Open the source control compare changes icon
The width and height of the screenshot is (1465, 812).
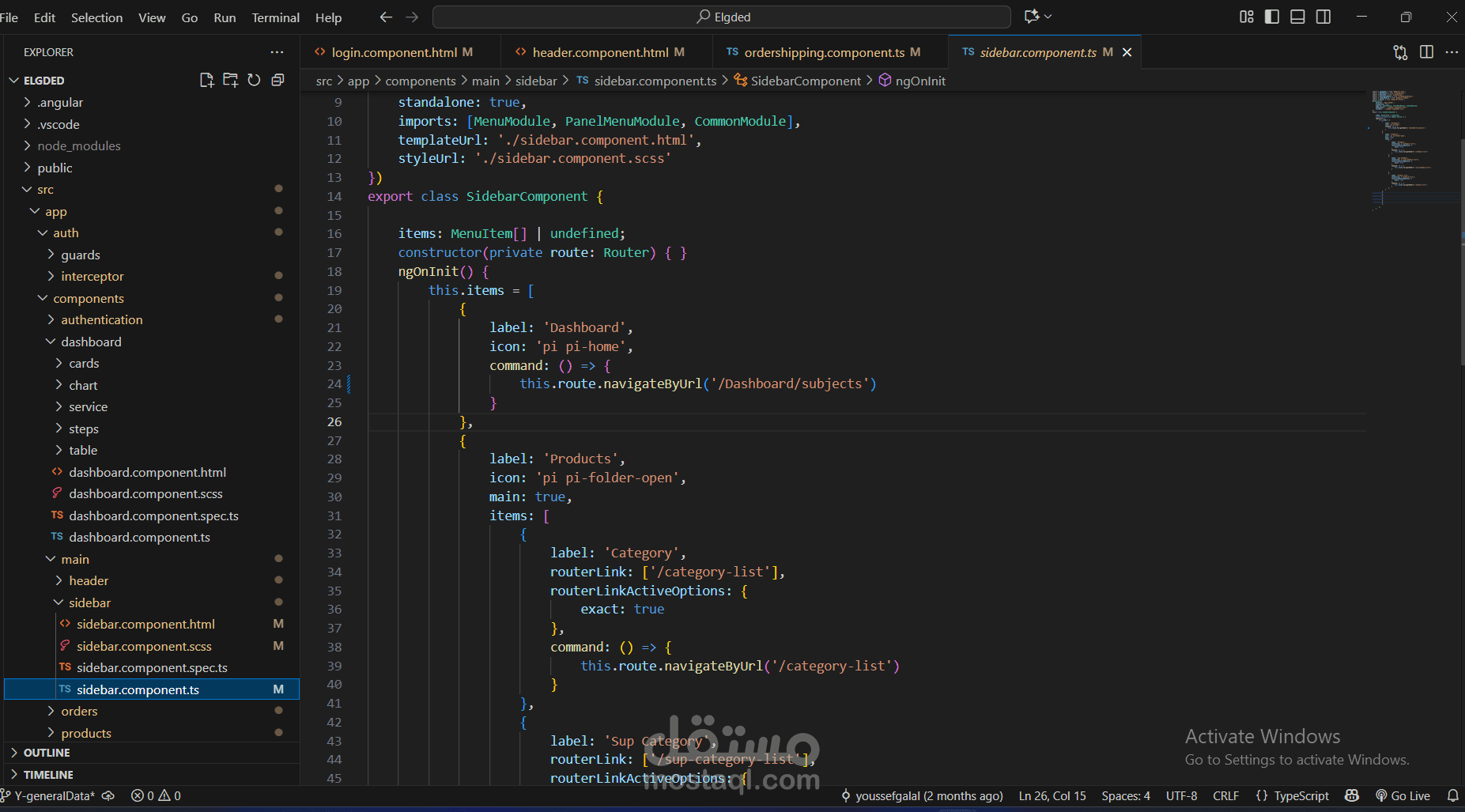point(1400,52)
